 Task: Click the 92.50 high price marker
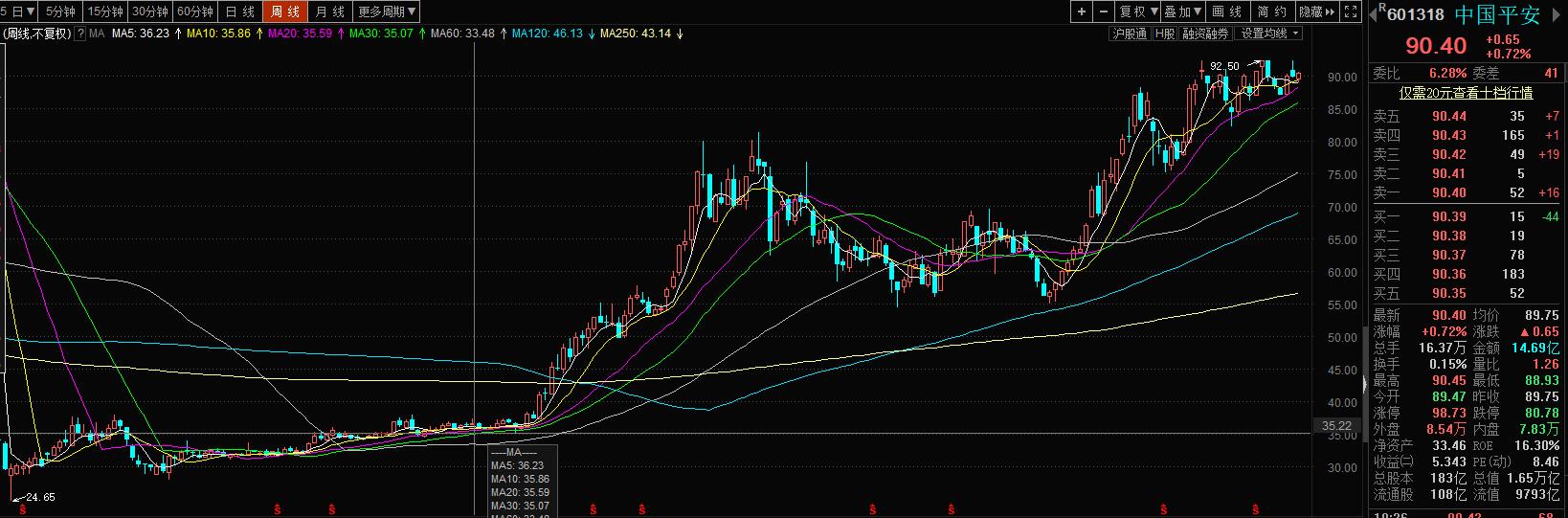1224,66
